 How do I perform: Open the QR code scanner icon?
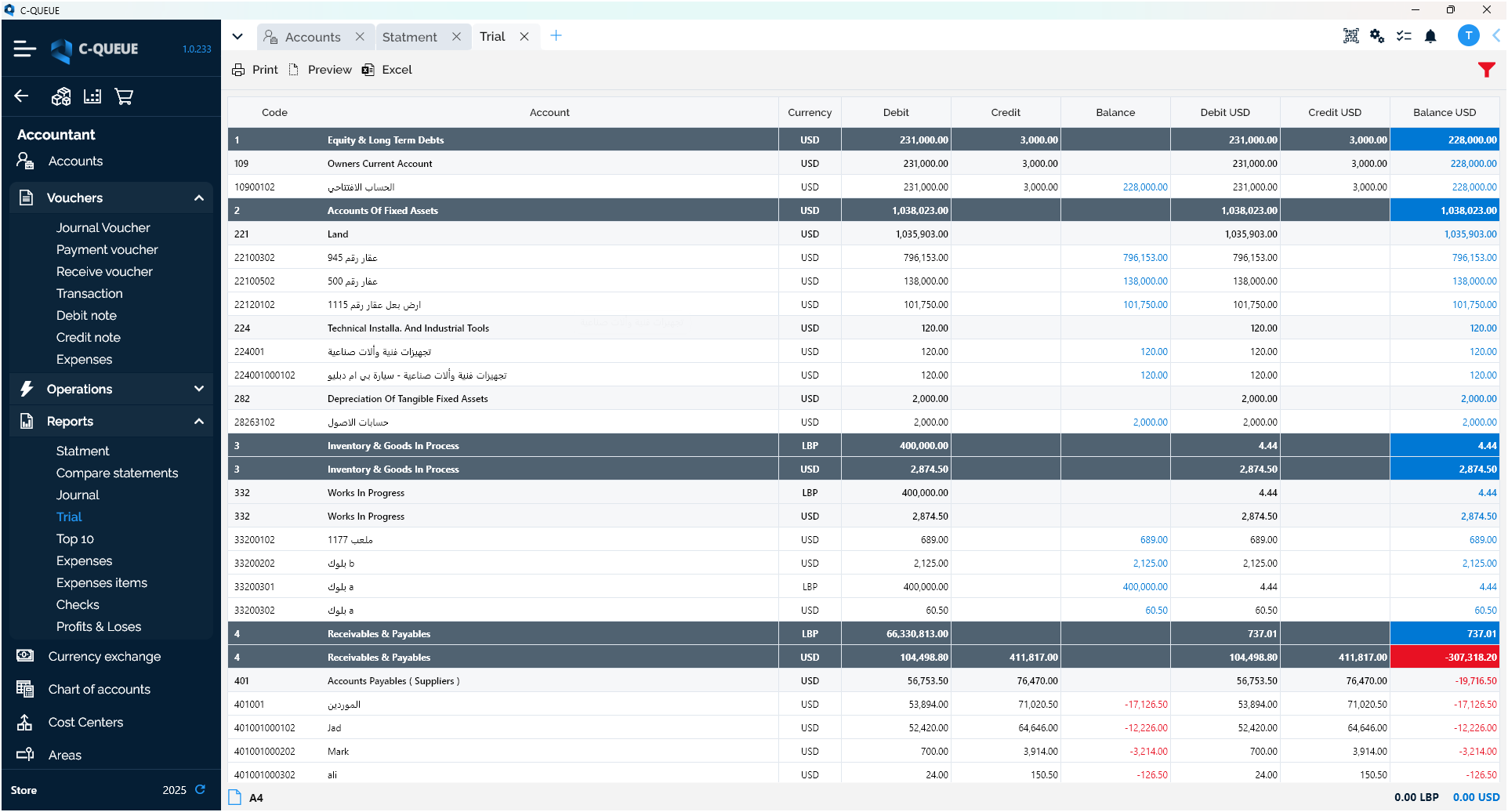coord(1350,36)
